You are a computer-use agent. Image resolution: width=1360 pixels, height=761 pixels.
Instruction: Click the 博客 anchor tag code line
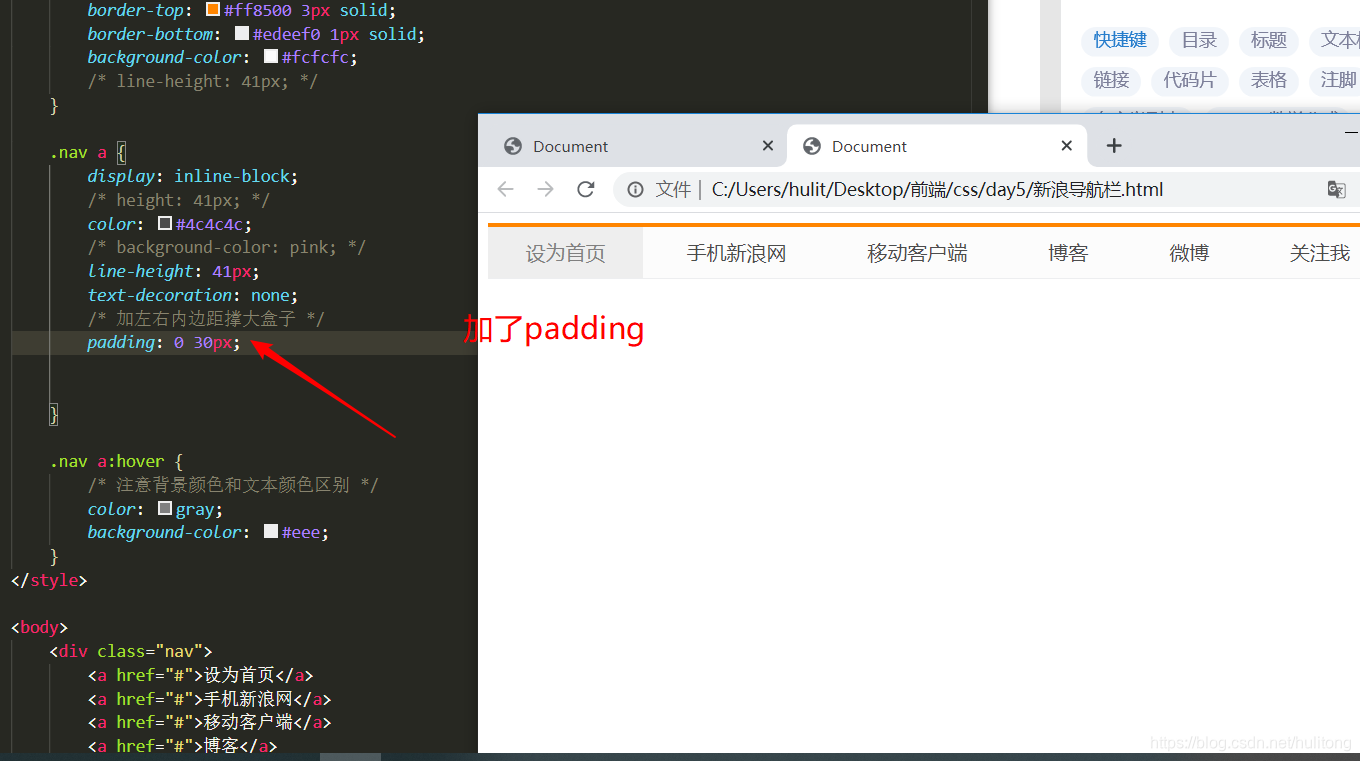182,746
